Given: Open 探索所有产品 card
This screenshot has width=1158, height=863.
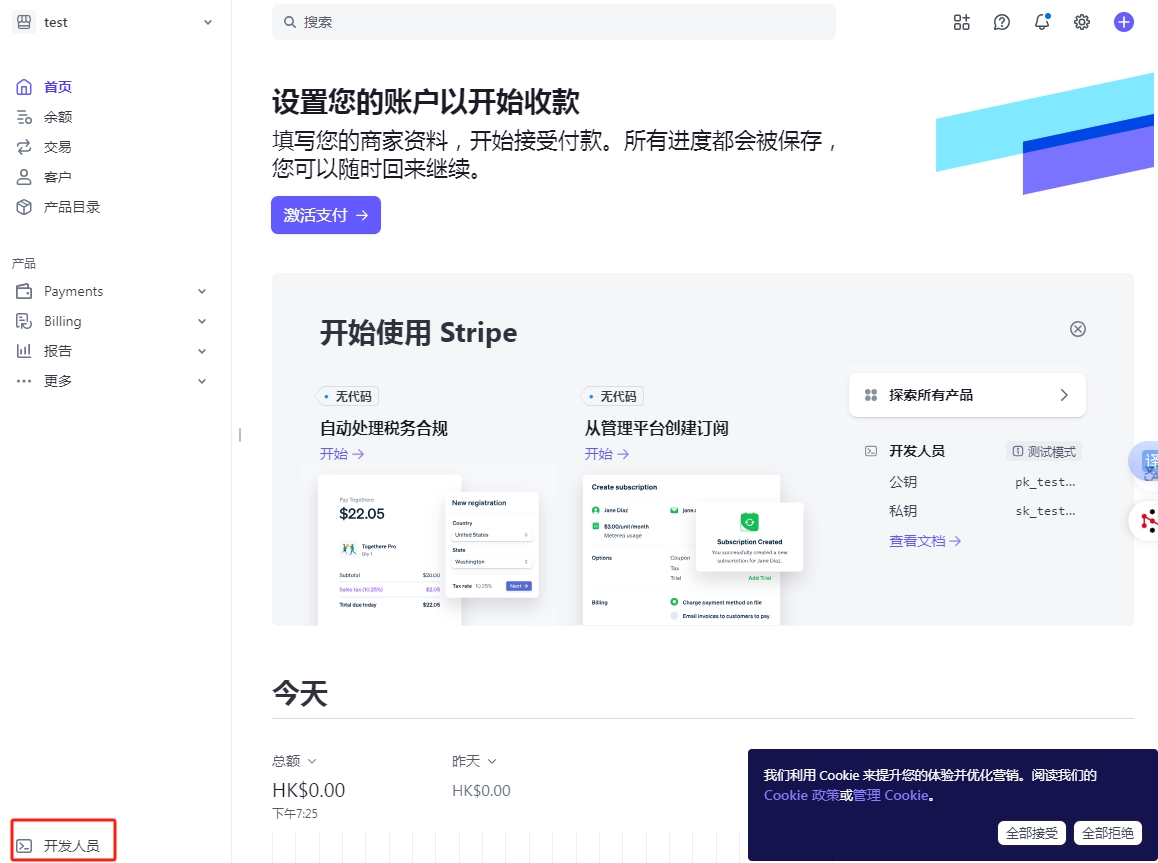Looking at the screenshot, I should click(x=967, y=395).
